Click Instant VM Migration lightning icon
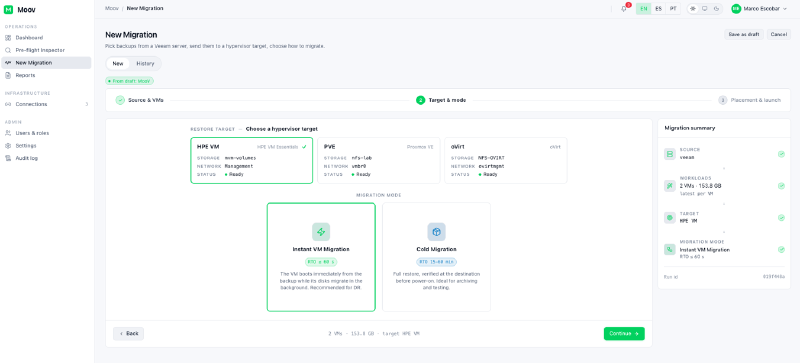 (x=321, y=232)
